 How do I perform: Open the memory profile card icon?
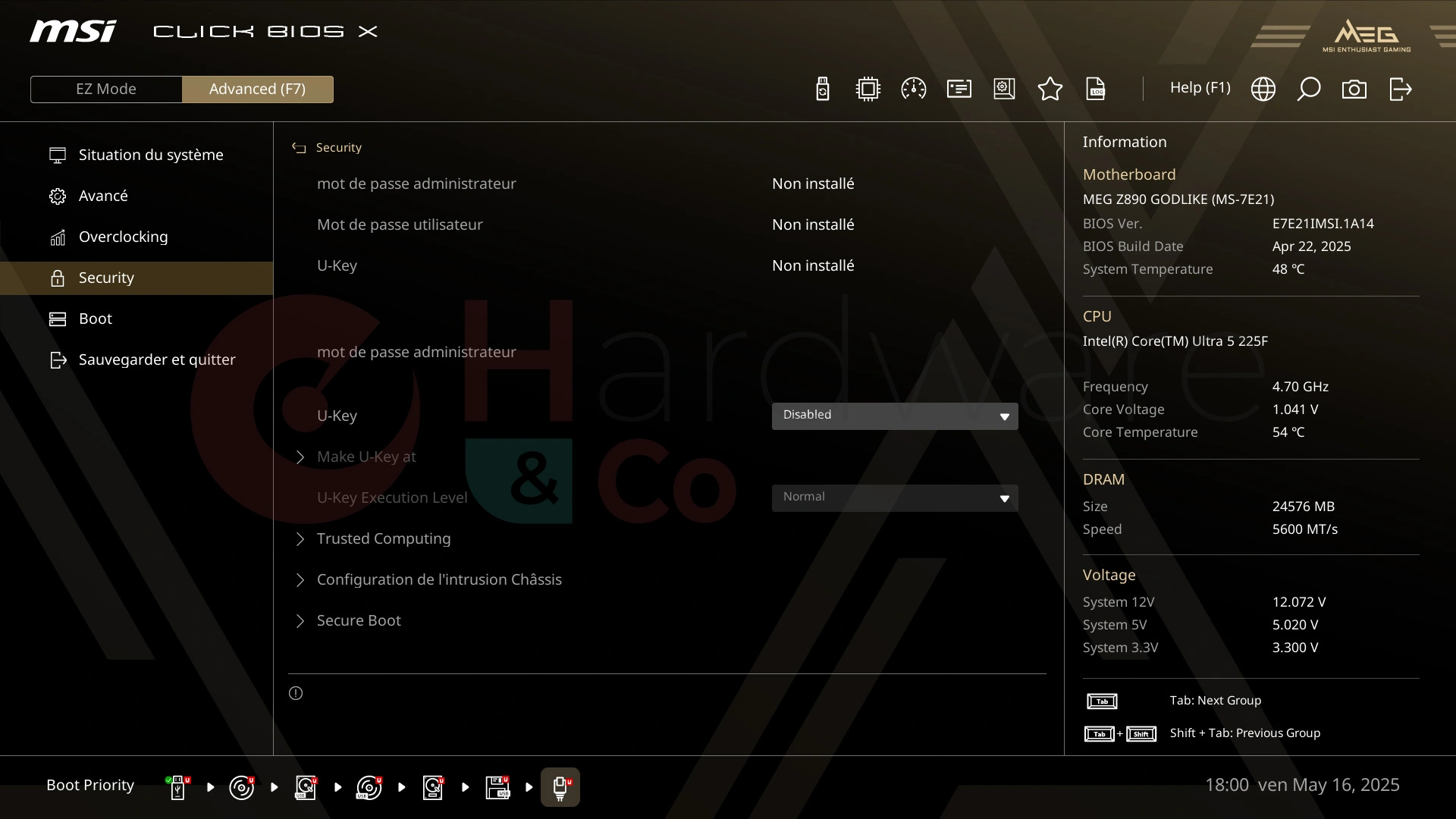(959, 89)
